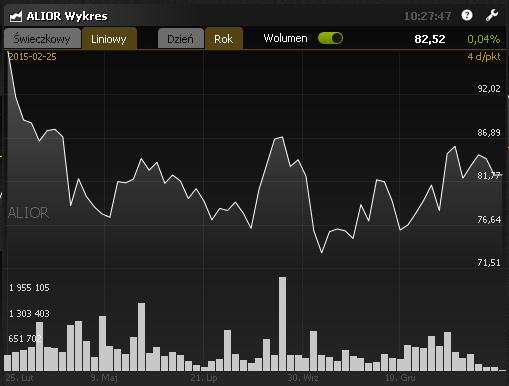Open the help question mark icon

coord(467,15)
